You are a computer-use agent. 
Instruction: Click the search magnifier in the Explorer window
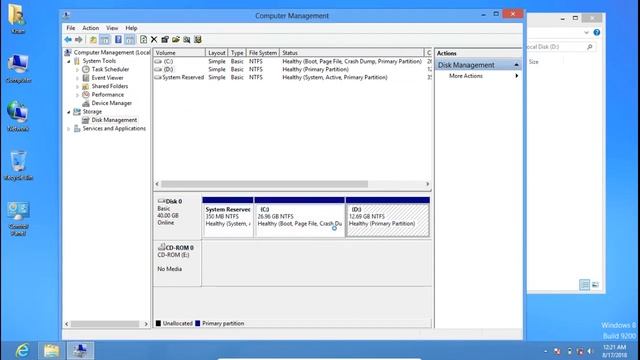589,47
